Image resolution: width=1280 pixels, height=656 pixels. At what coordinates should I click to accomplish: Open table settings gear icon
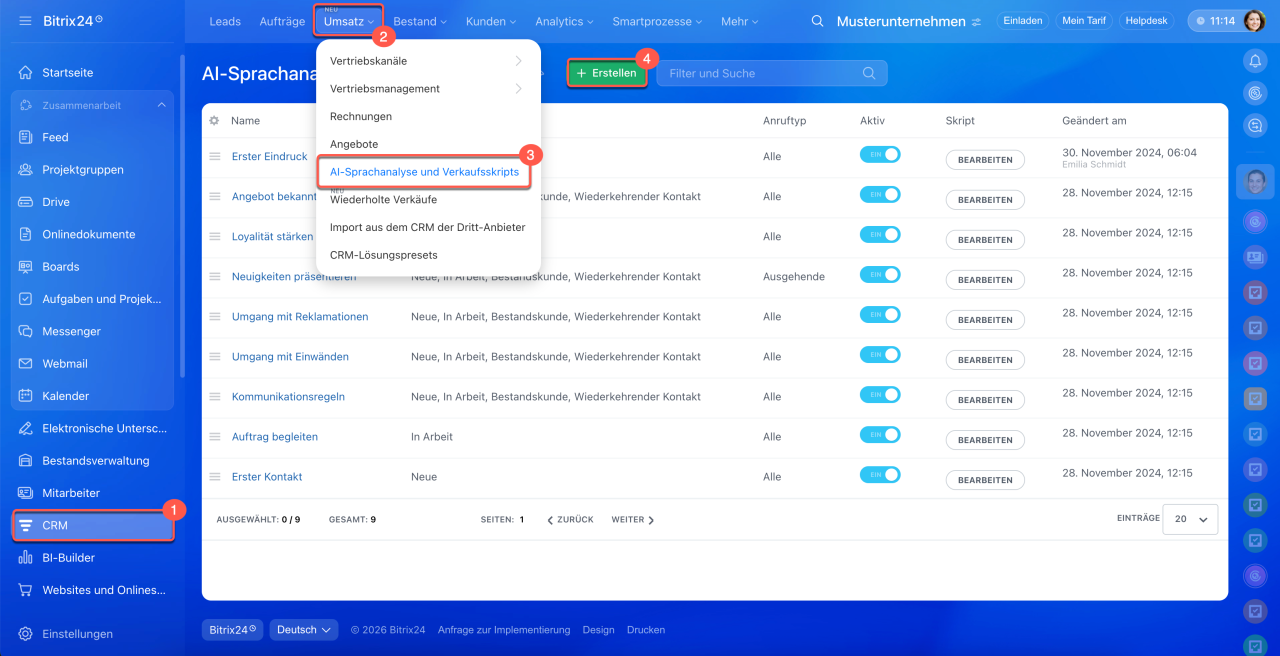tap(214, 121)
